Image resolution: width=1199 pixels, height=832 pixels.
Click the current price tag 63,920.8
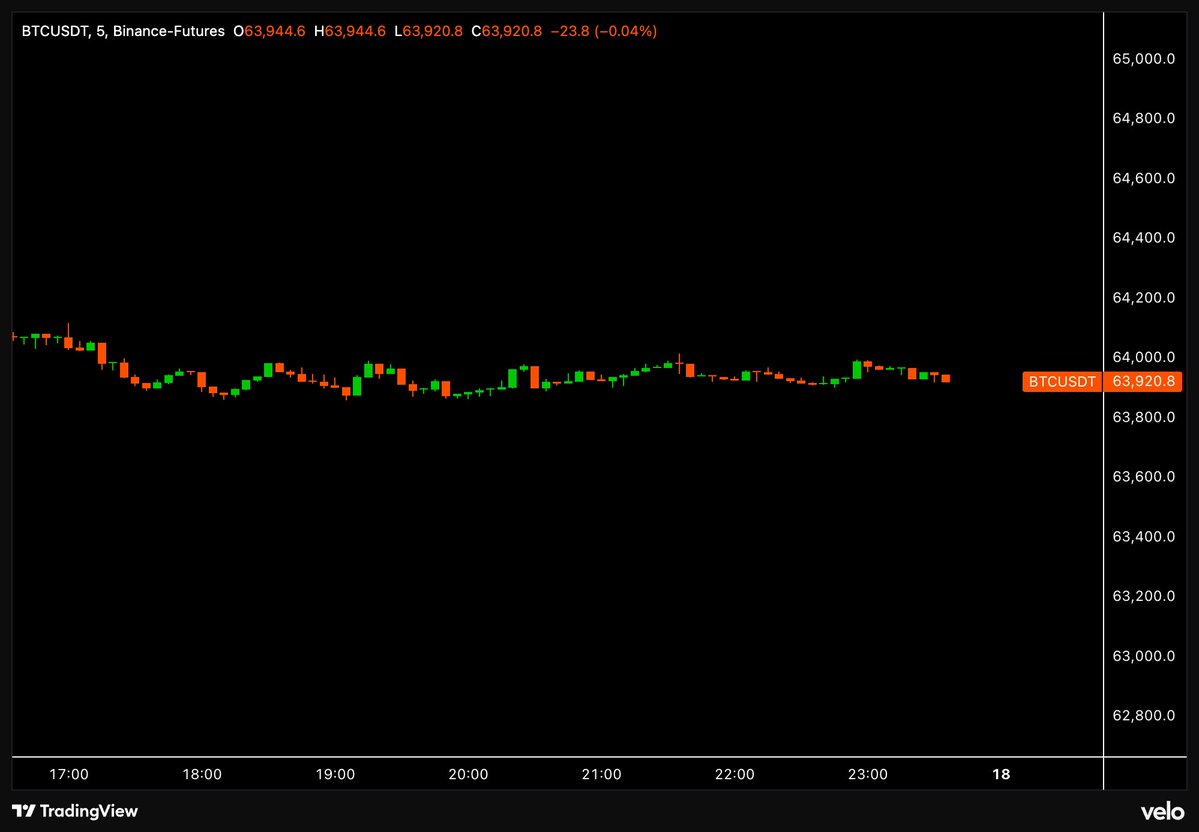pos(1143,382)
